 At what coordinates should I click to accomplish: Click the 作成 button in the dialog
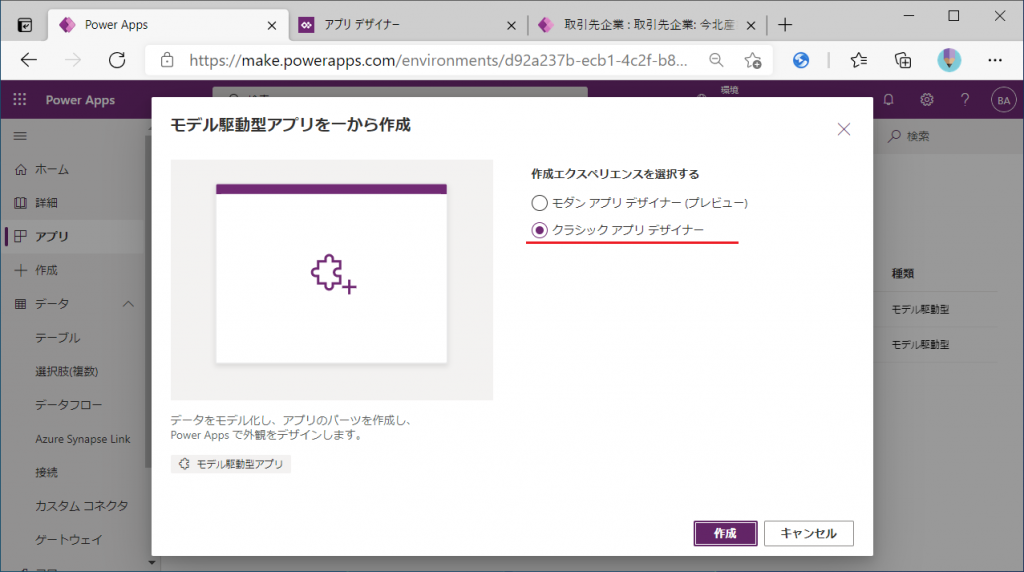click(x=725, y=533)
